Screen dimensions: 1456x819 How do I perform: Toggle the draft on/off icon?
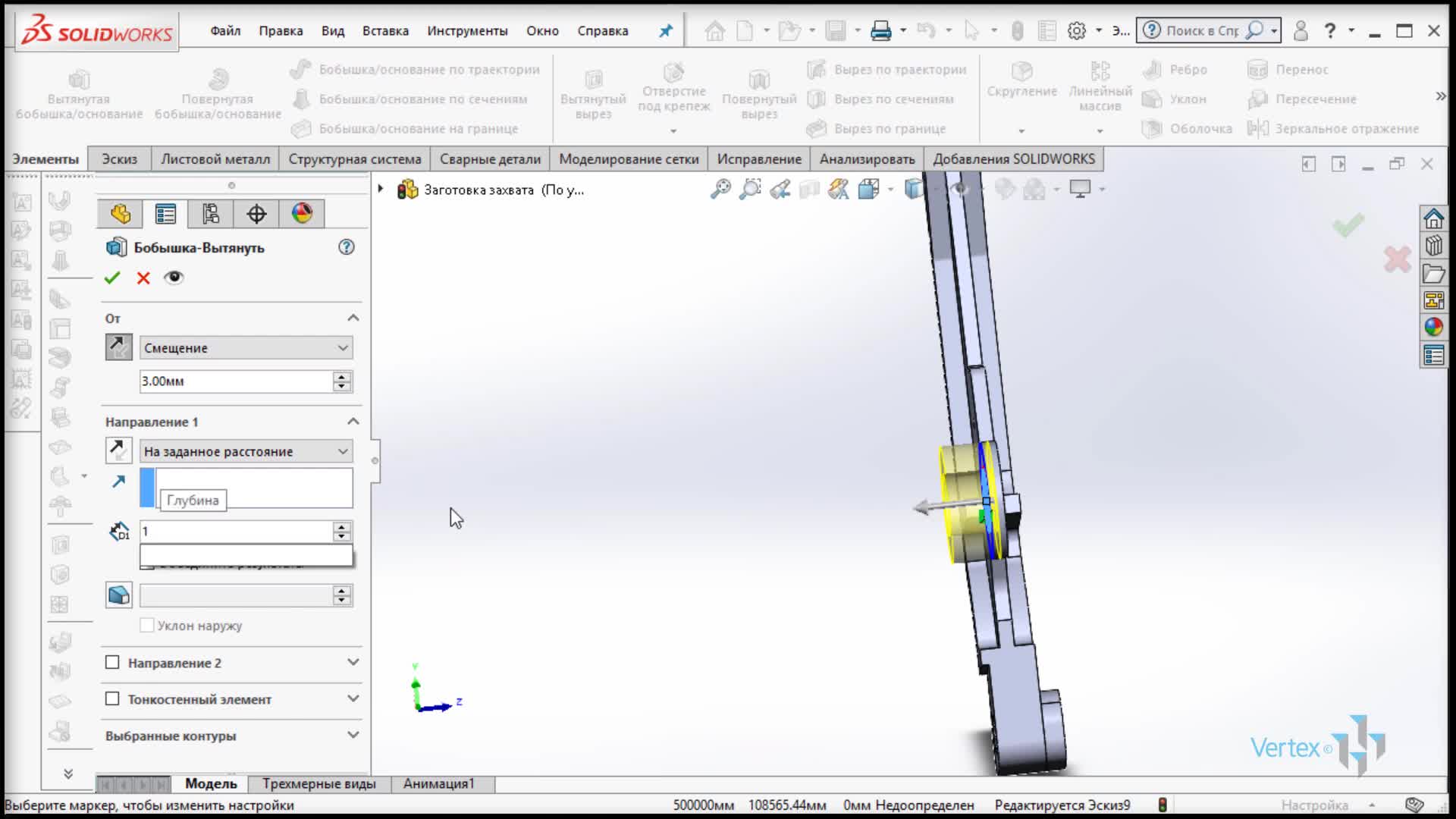tap(119, 595)
